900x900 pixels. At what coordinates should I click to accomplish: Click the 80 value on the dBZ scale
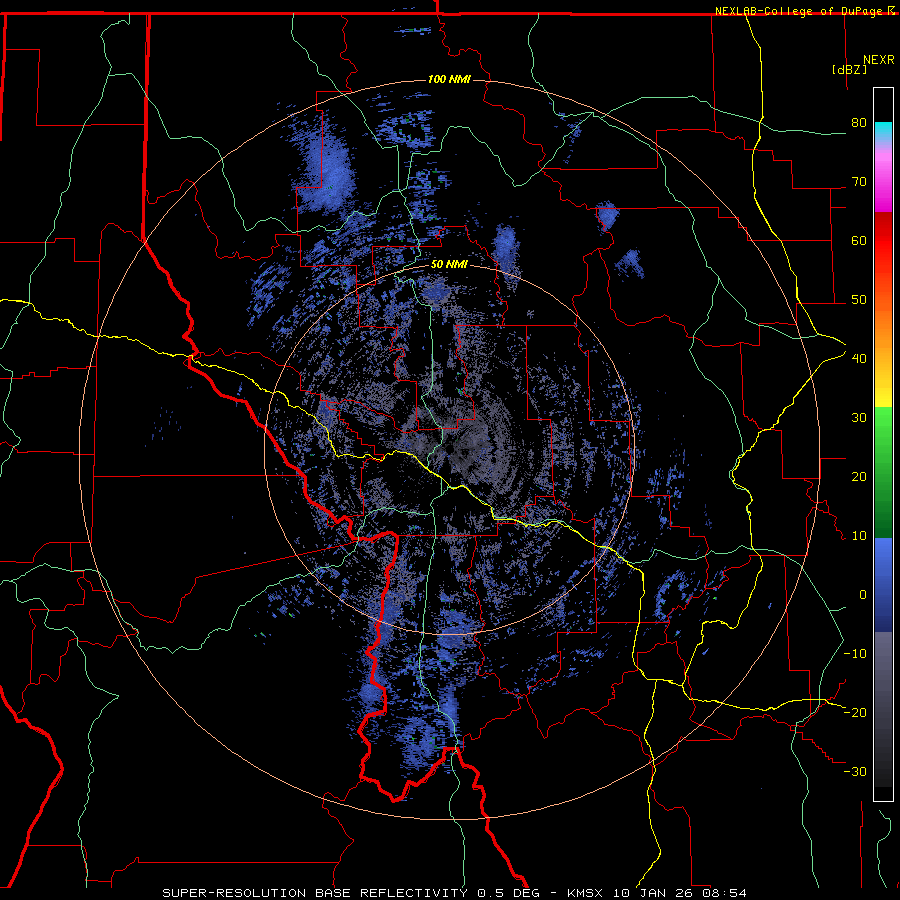click(x=859, y=123)
